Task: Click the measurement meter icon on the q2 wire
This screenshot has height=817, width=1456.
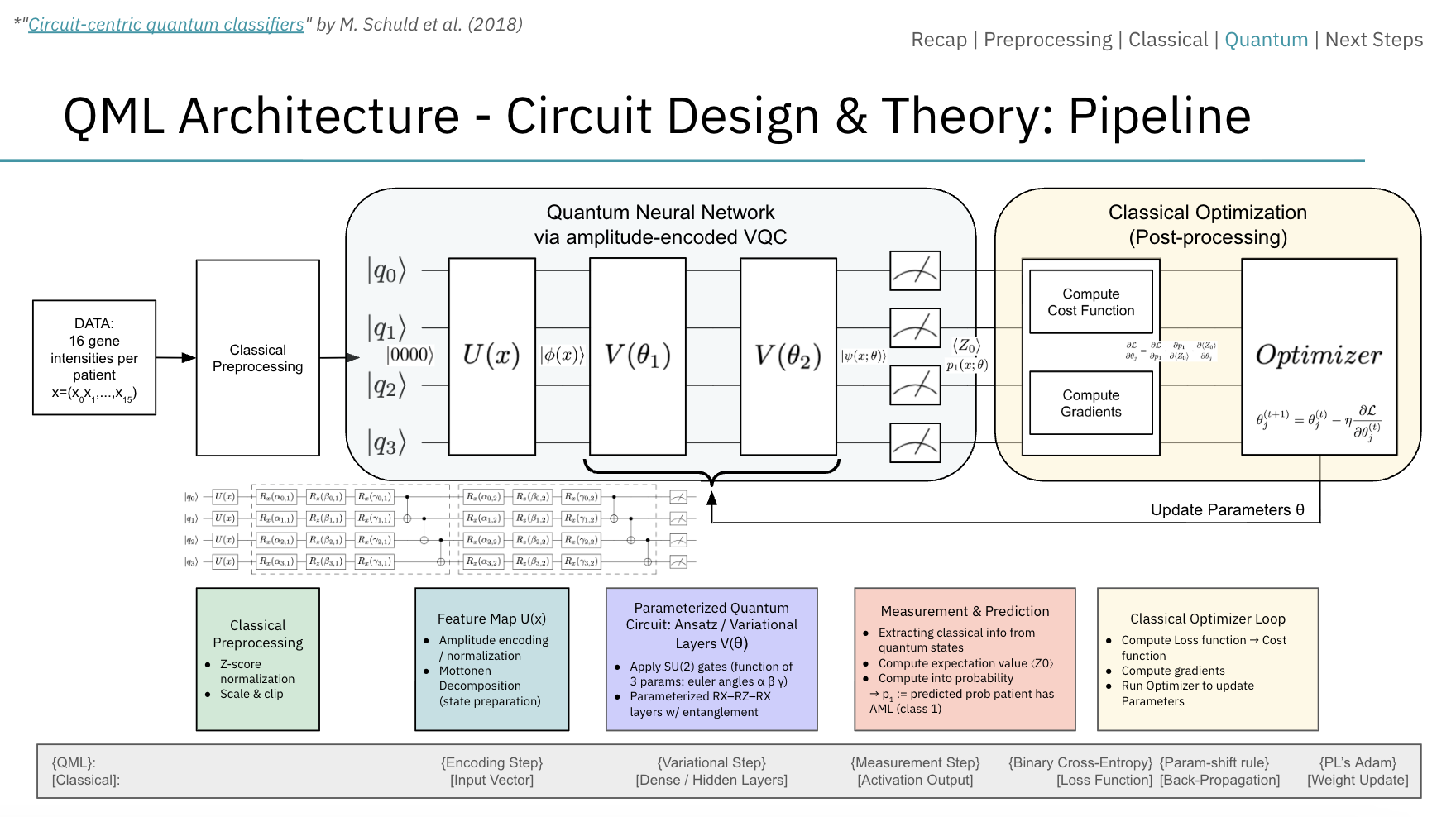Action: (x=915, y=385)
